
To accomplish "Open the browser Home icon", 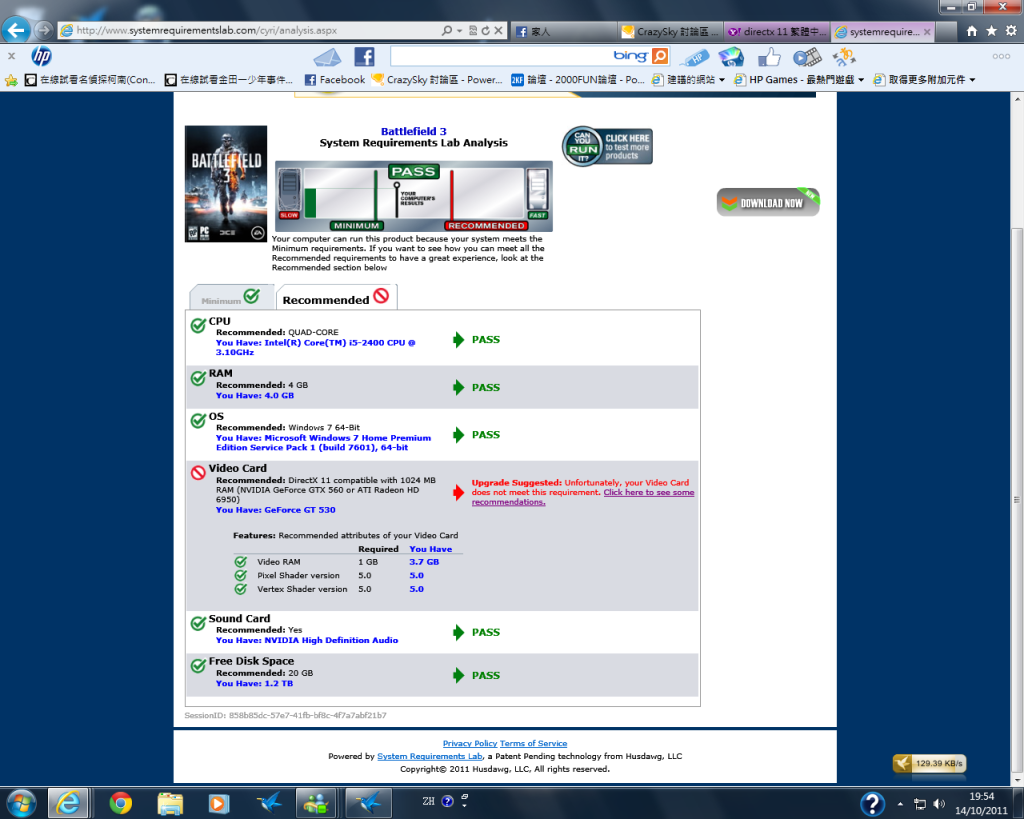I will [972, 31].
